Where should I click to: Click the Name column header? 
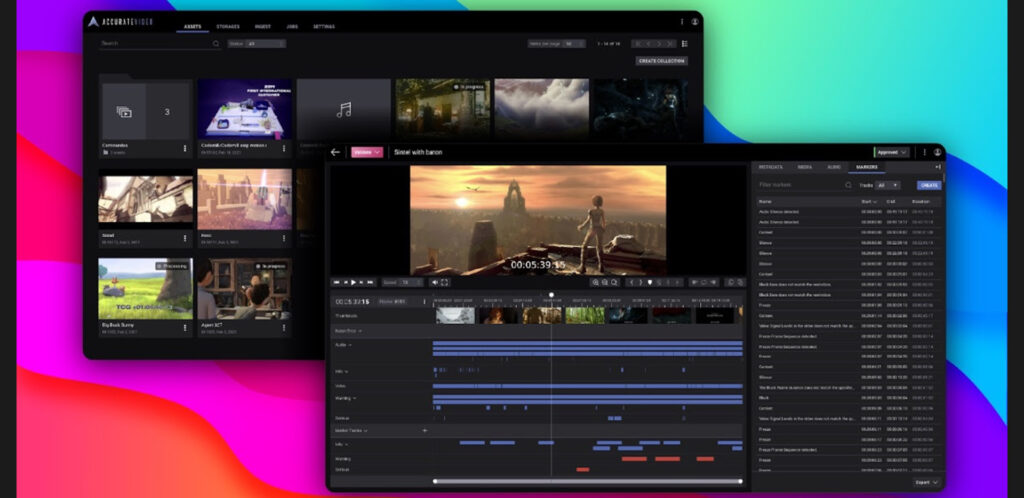point(765,202)
